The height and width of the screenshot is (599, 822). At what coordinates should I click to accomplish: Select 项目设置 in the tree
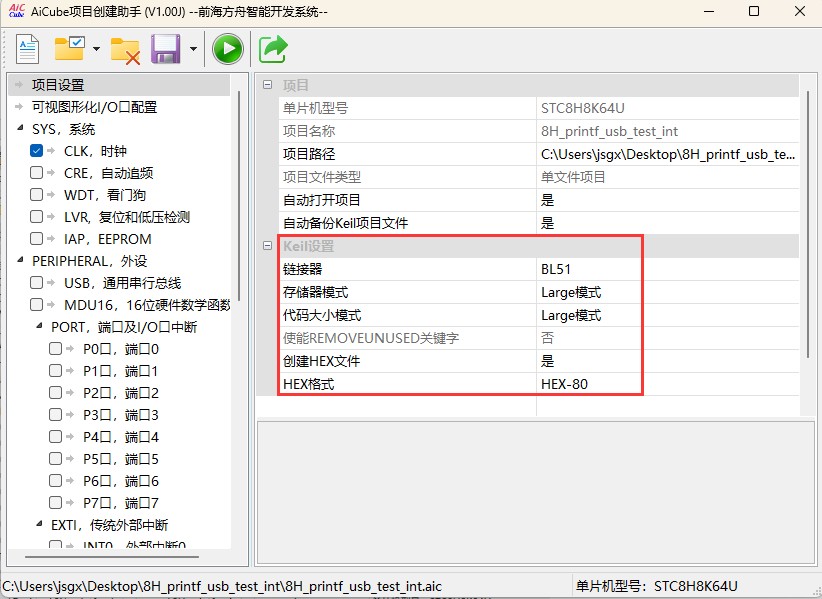(58, 85)
